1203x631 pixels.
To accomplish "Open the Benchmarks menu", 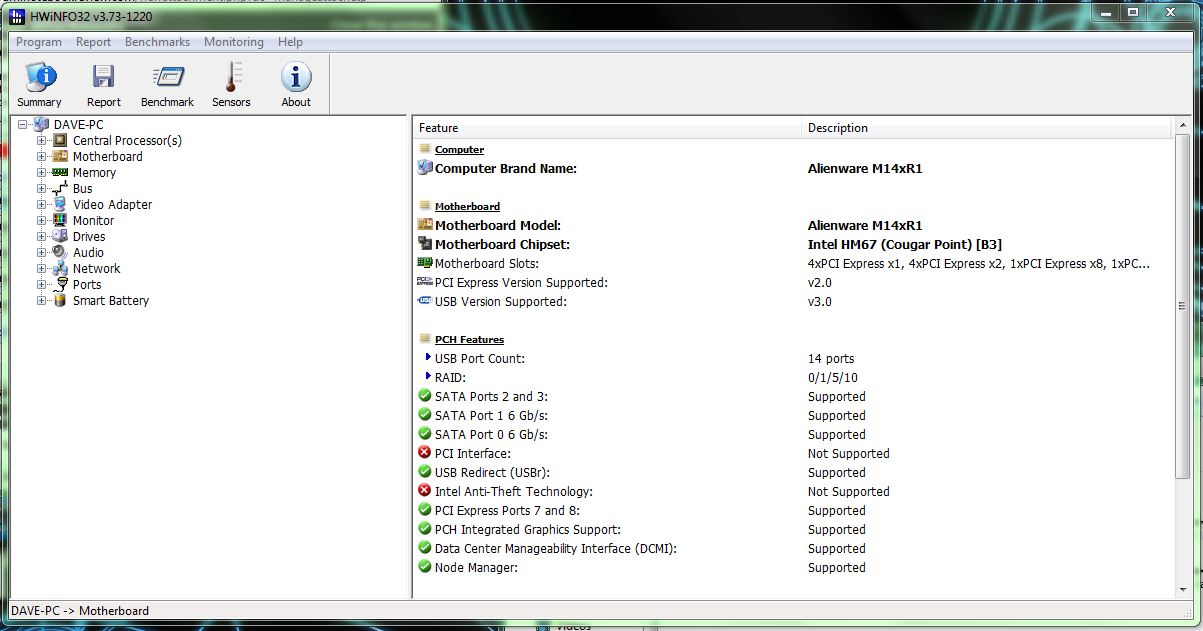I will [157, 42].
